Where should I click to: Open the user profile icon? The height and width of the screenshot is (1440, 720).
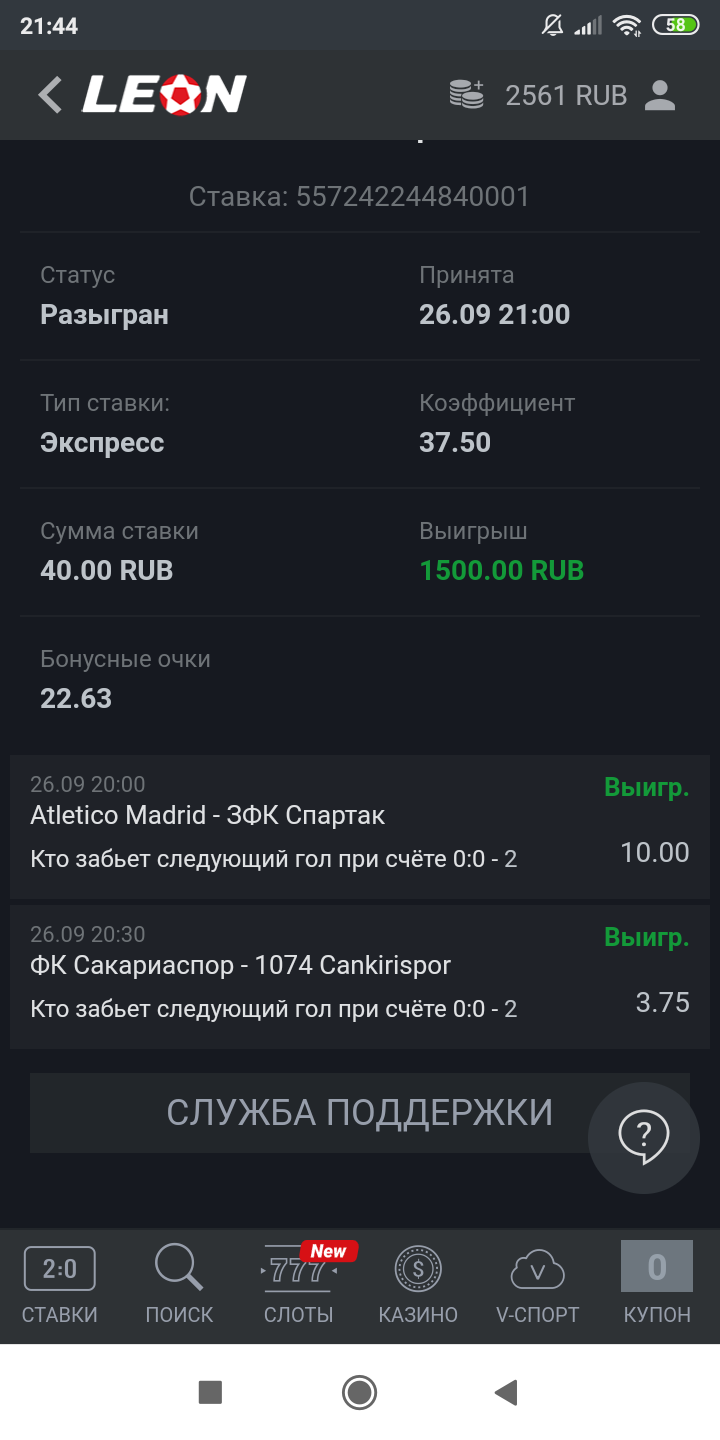point(660,95)
